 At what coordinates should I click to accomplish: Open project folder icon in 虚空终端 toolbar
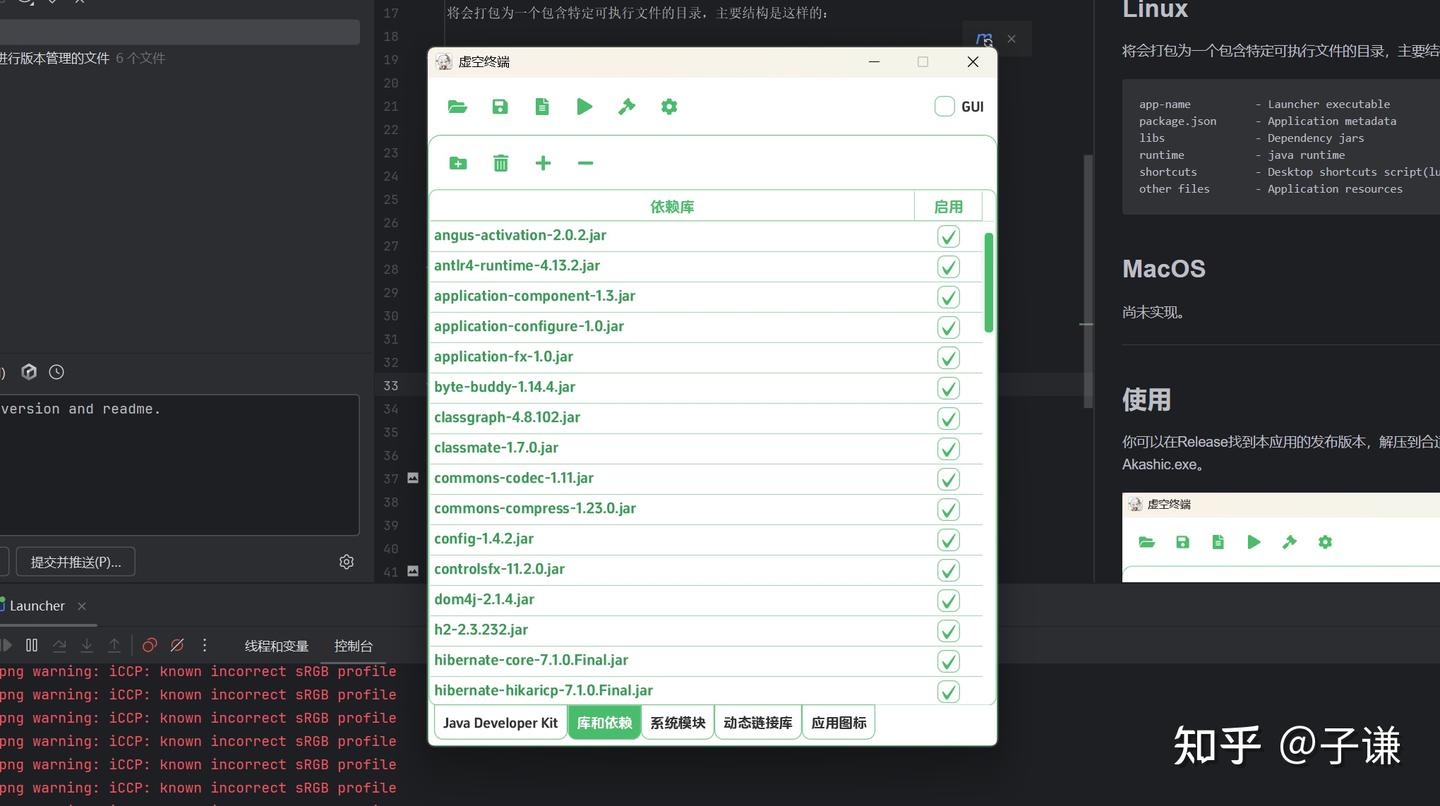457,107
